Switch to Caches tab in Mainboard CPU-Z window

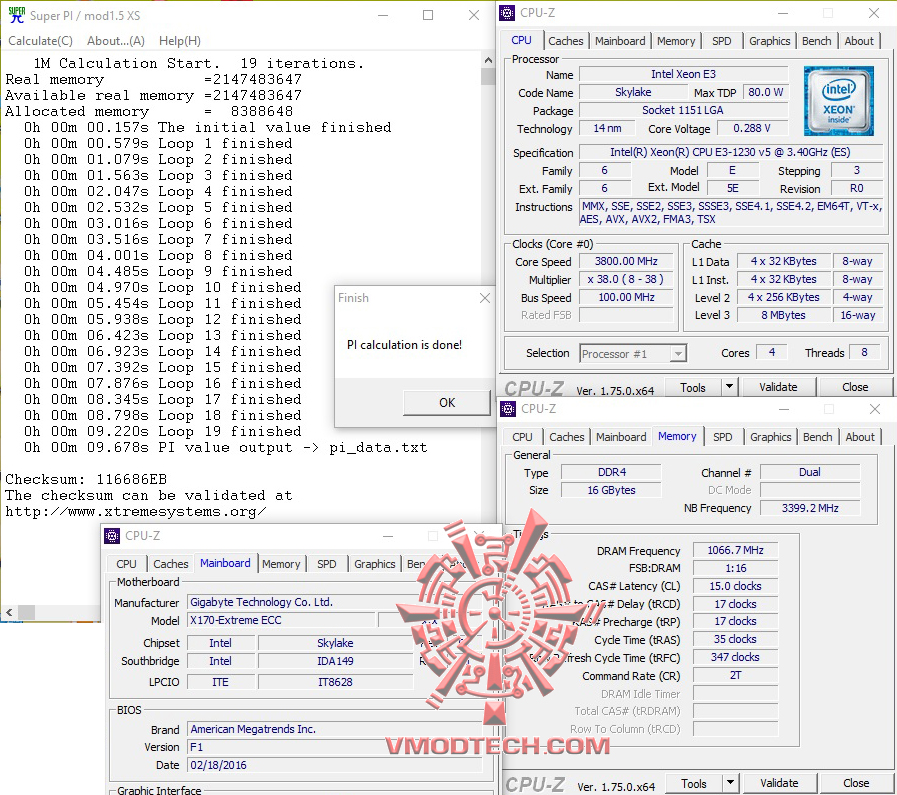[x=170, y=564]
